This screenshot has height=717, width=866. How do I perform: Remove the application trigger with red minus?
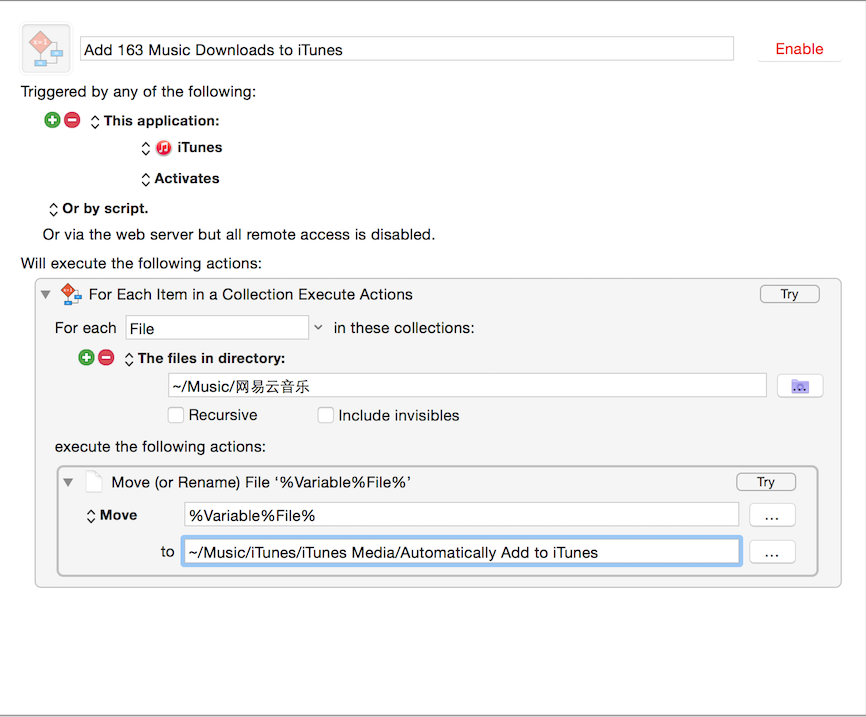coord(72,120)
